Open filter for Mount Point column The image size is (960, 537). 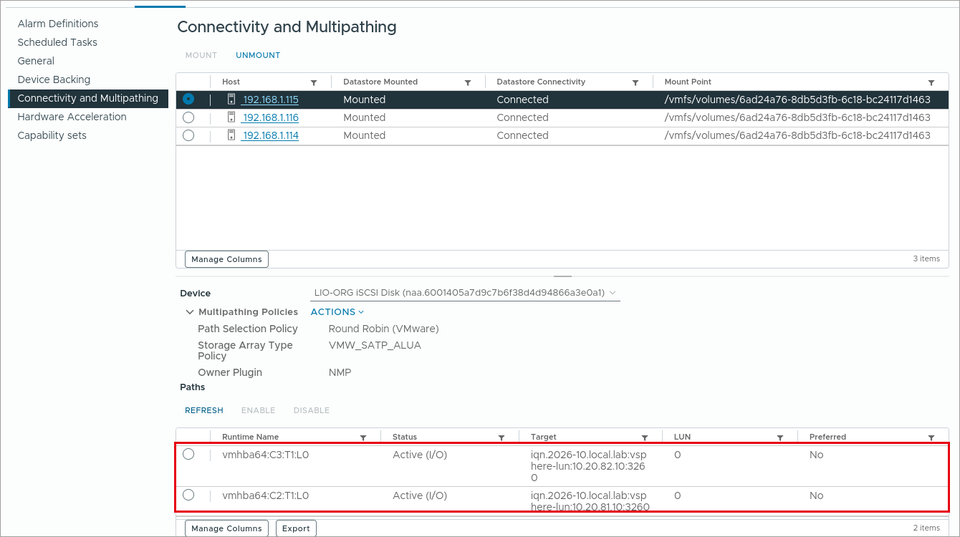[x=931, y=82]
